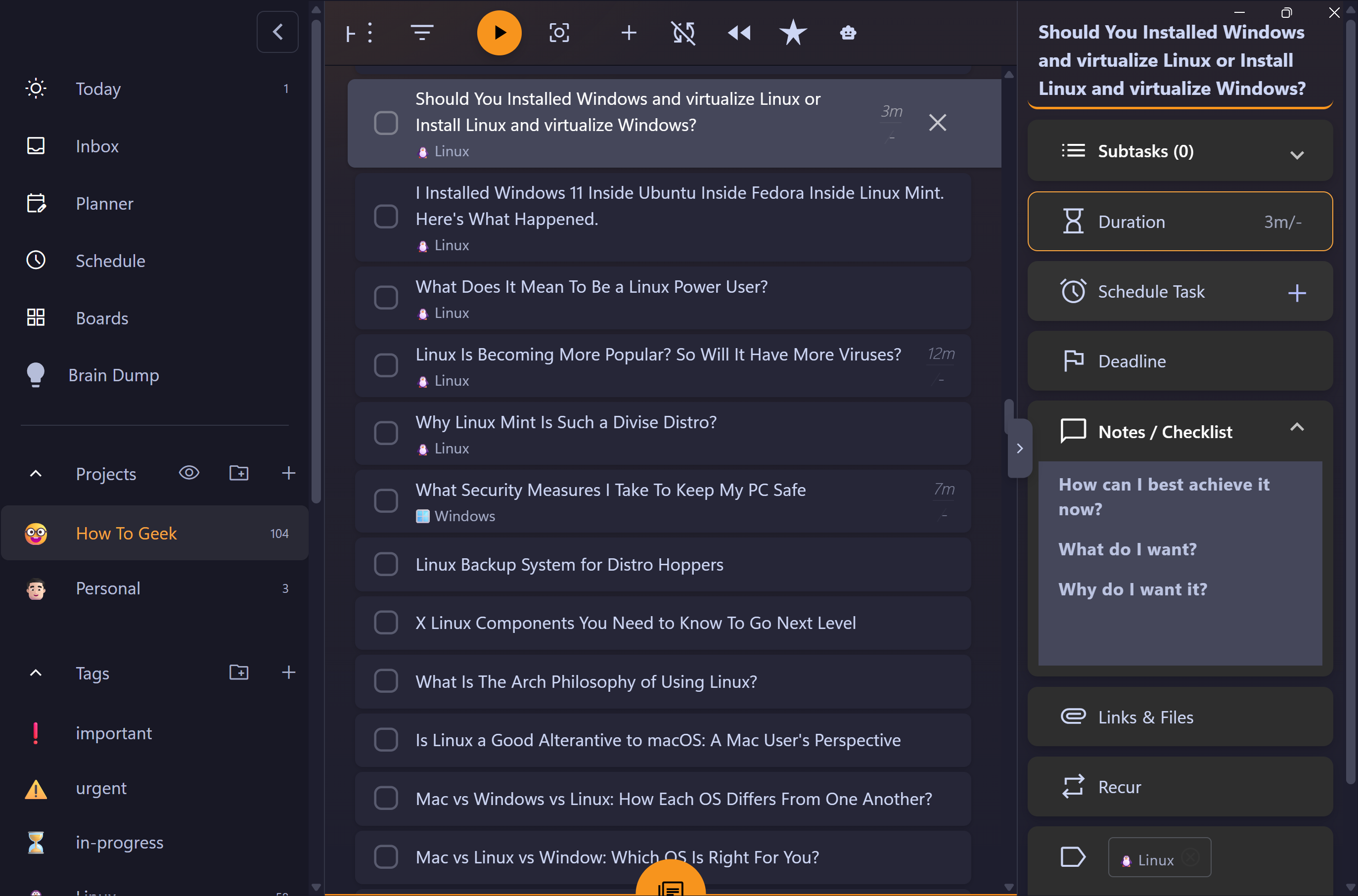This screenshot has height=896, width=1358.
Task: Check off 'What Is The Arch Philosophy' task
Action: (386, 681)
